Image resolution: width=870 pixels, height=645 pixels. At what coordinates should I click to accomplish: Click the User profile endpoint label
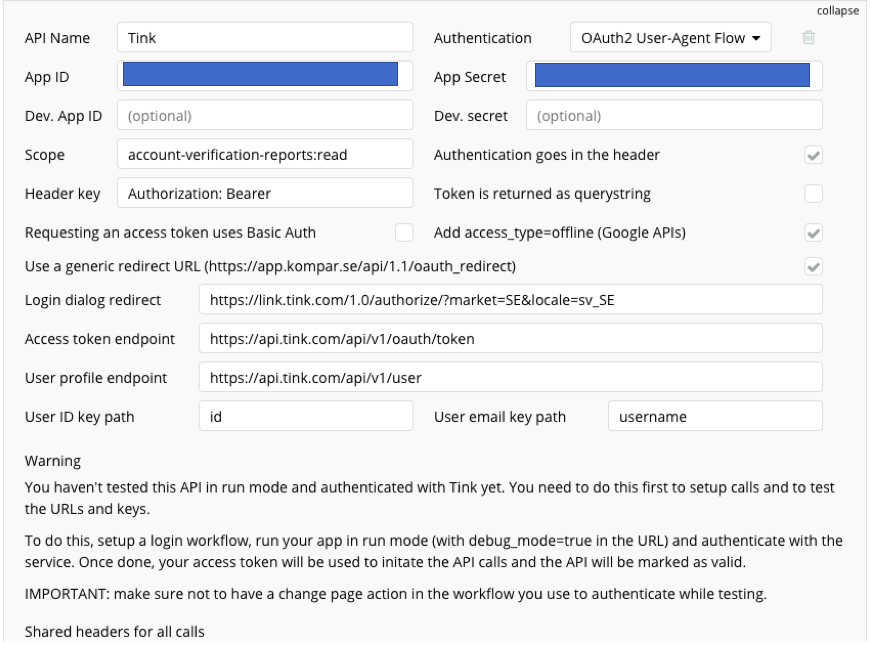[96, 378]
